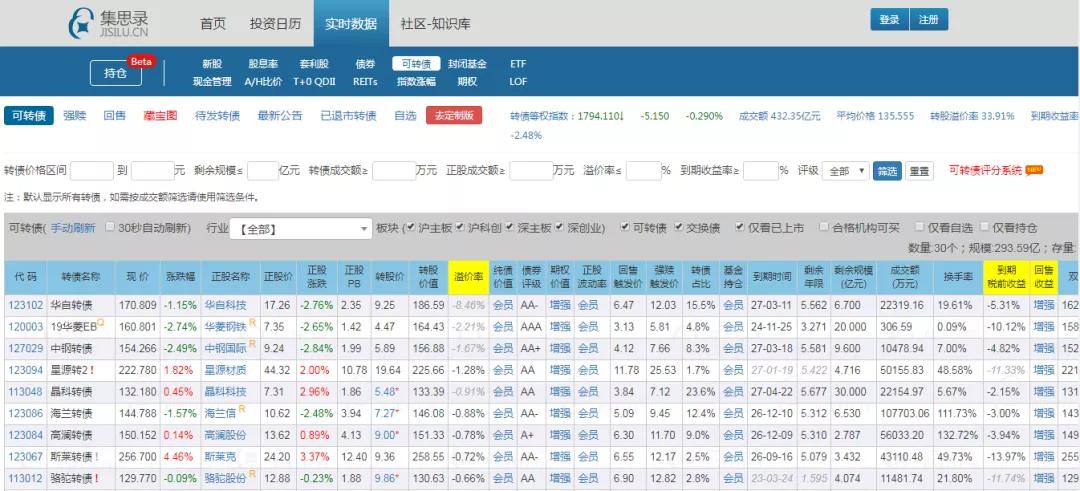Open 期权 in the blue submenu
The width and height of the screenshot is (1080, 491).
pos(467,81)
